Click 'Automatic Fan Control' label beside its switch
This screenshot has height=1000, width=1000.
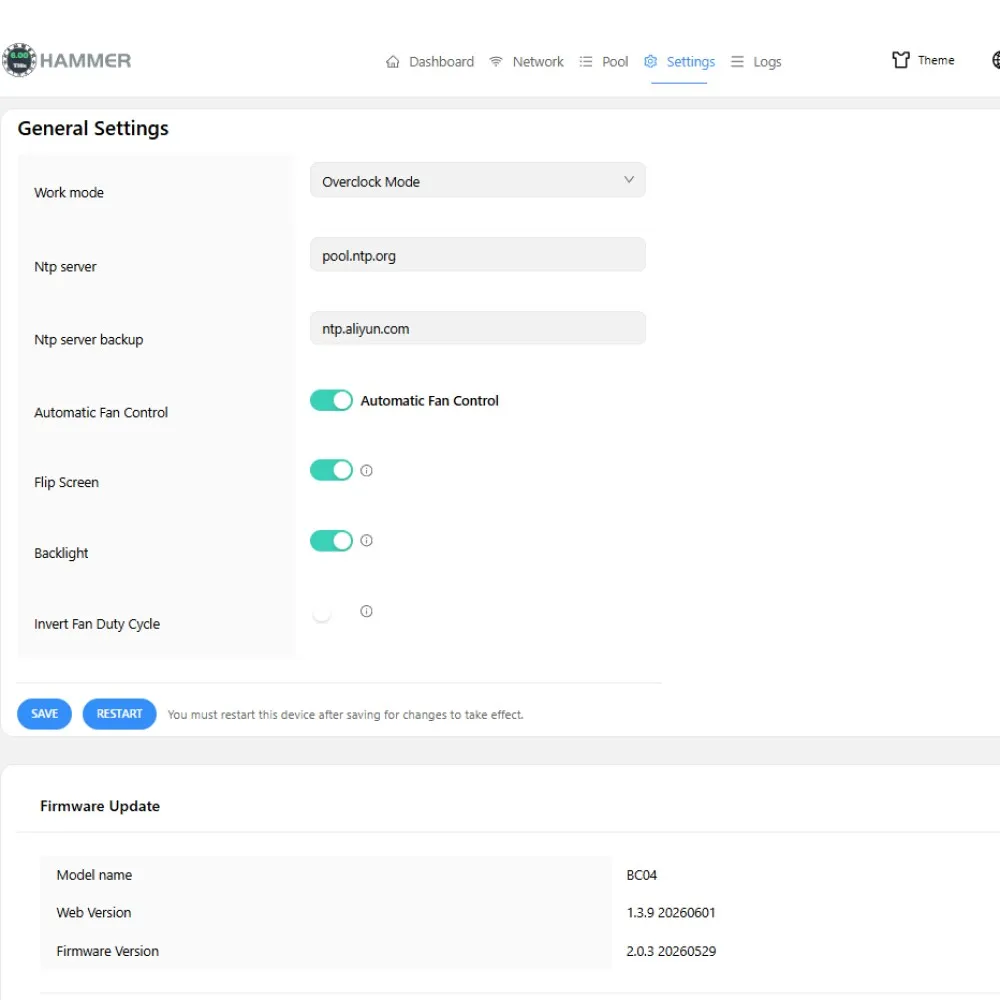429,401
